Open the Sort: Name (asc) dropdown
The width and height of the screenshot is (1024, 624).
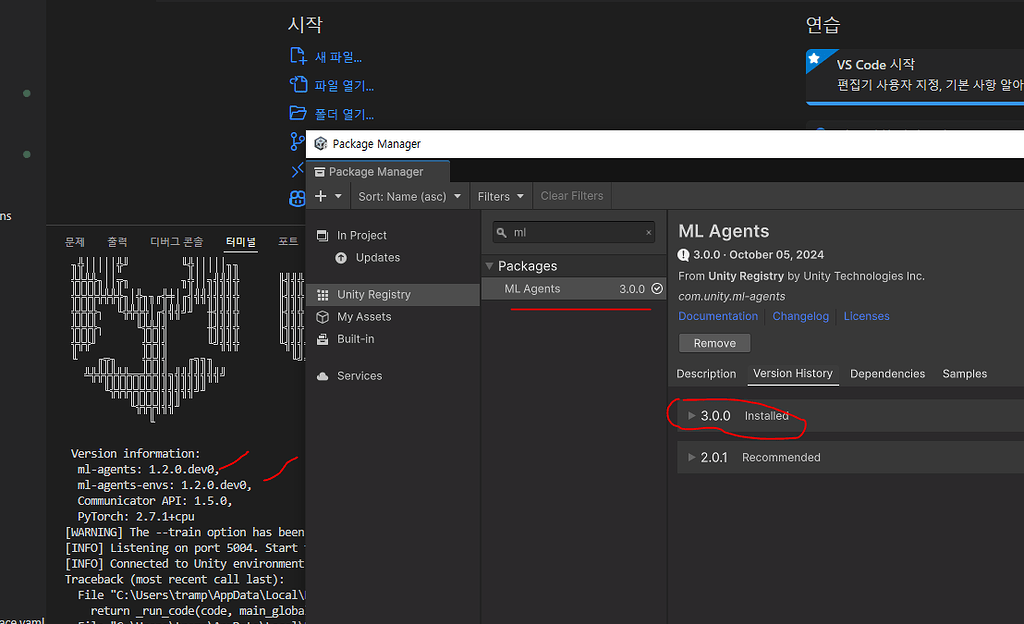[410, 196]
